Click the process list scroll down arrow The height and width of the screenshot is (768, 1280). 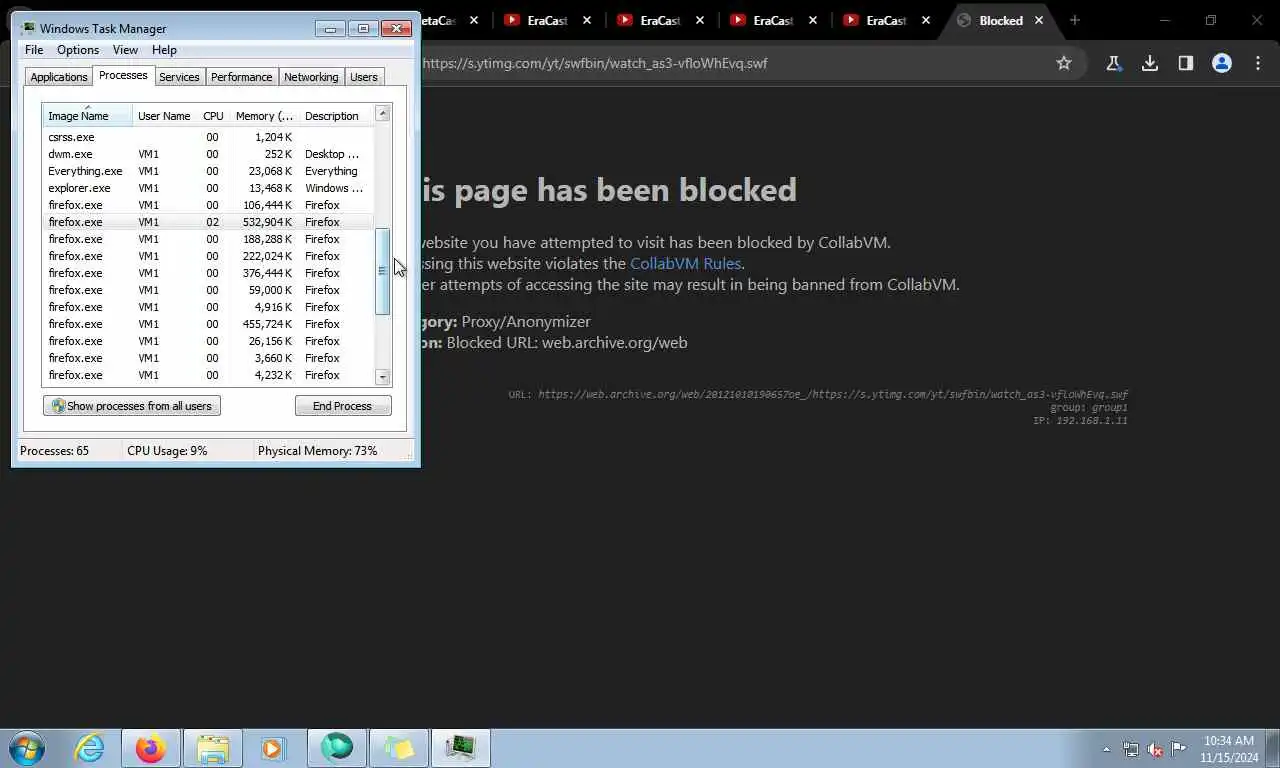(382, 377)
